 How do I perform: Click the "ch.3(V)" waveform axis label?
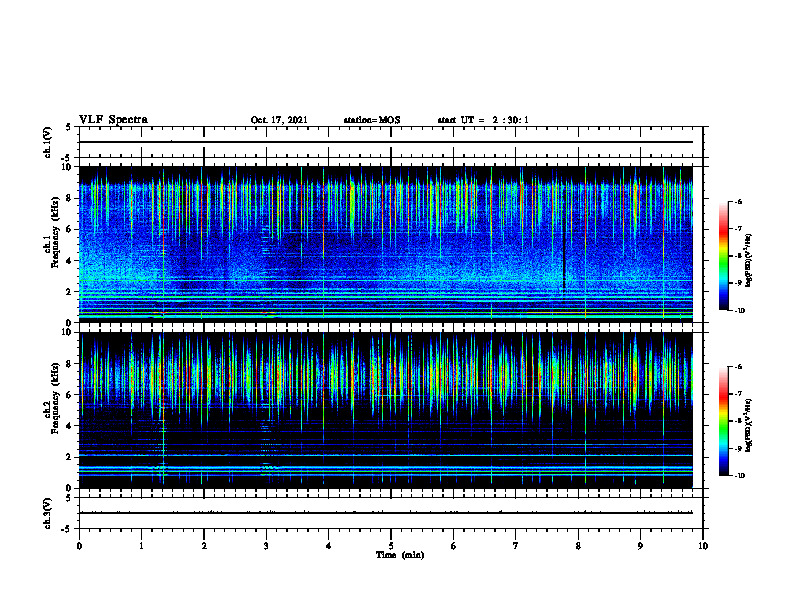[x=48, y=513]
